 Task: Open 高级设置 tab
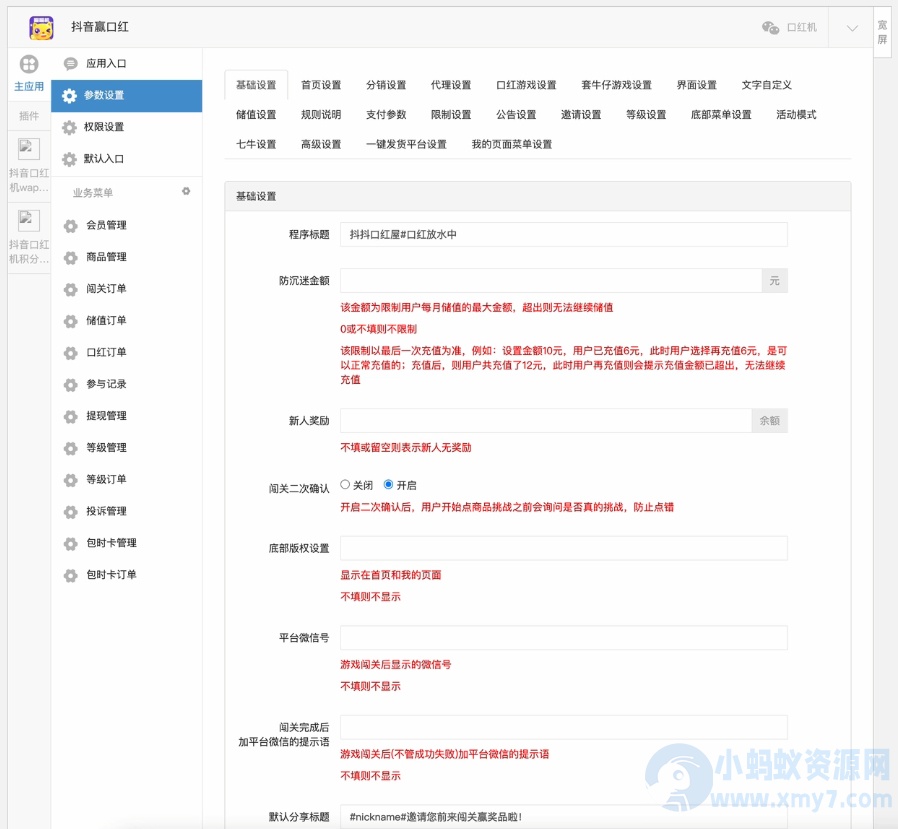coord(321,144)
